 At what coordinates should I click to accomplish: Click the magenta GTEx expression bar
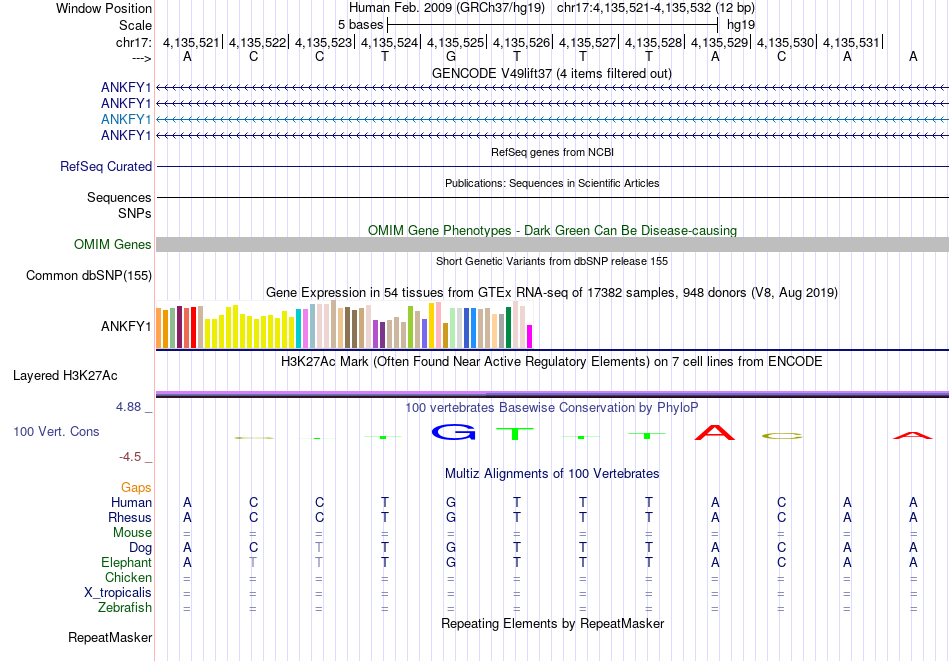pos(530,337)
